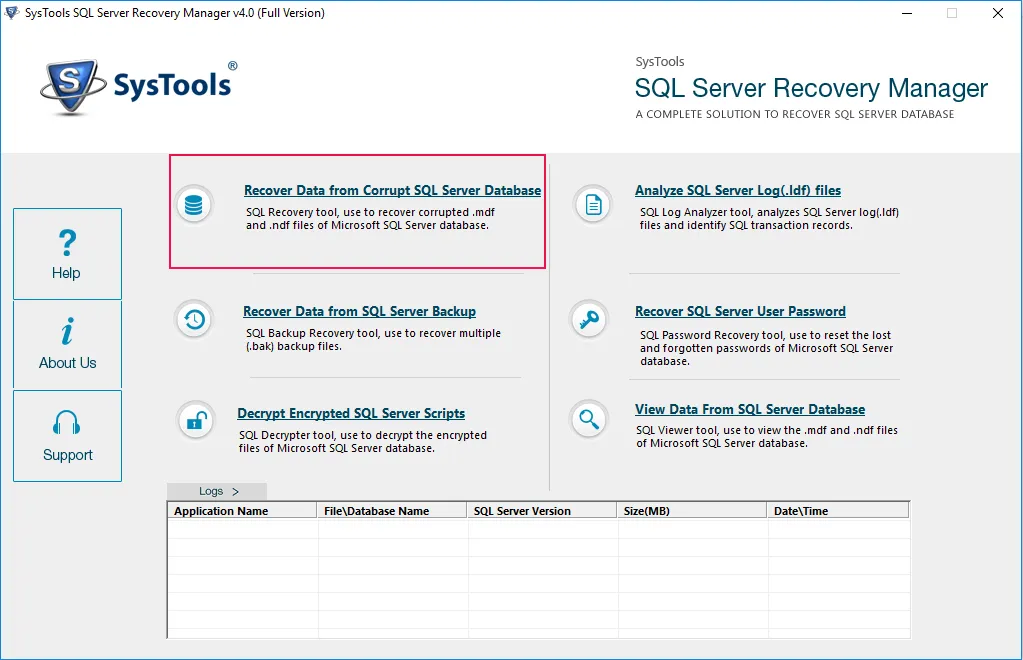Viewport: 1023px width, 660px height.
Task: Contact Support via the headphones button
Action: pyautogui.click(x=67, y=435)
